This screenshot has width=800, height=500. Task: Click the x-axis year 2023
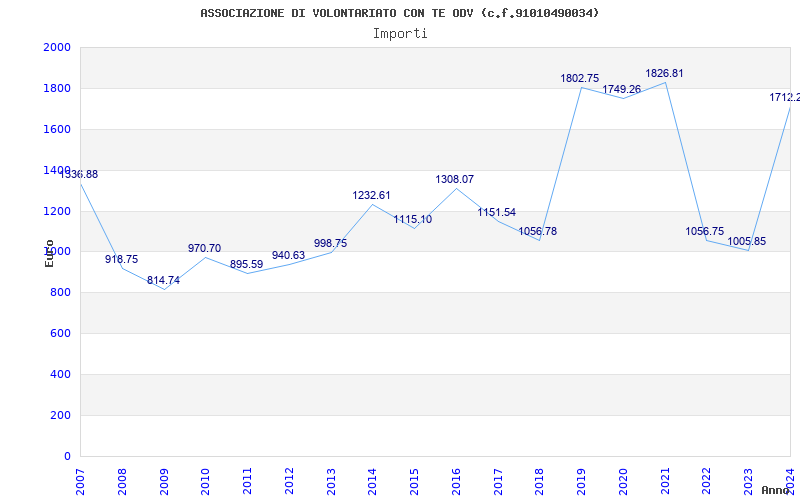coord(748,482)
